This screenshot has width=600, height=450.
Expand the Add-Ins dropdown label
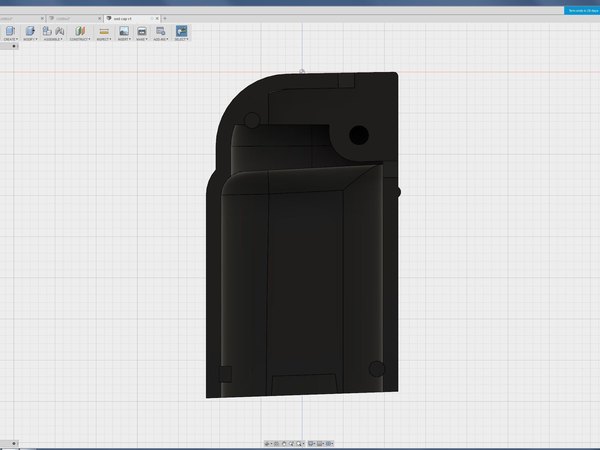(160, 39)
